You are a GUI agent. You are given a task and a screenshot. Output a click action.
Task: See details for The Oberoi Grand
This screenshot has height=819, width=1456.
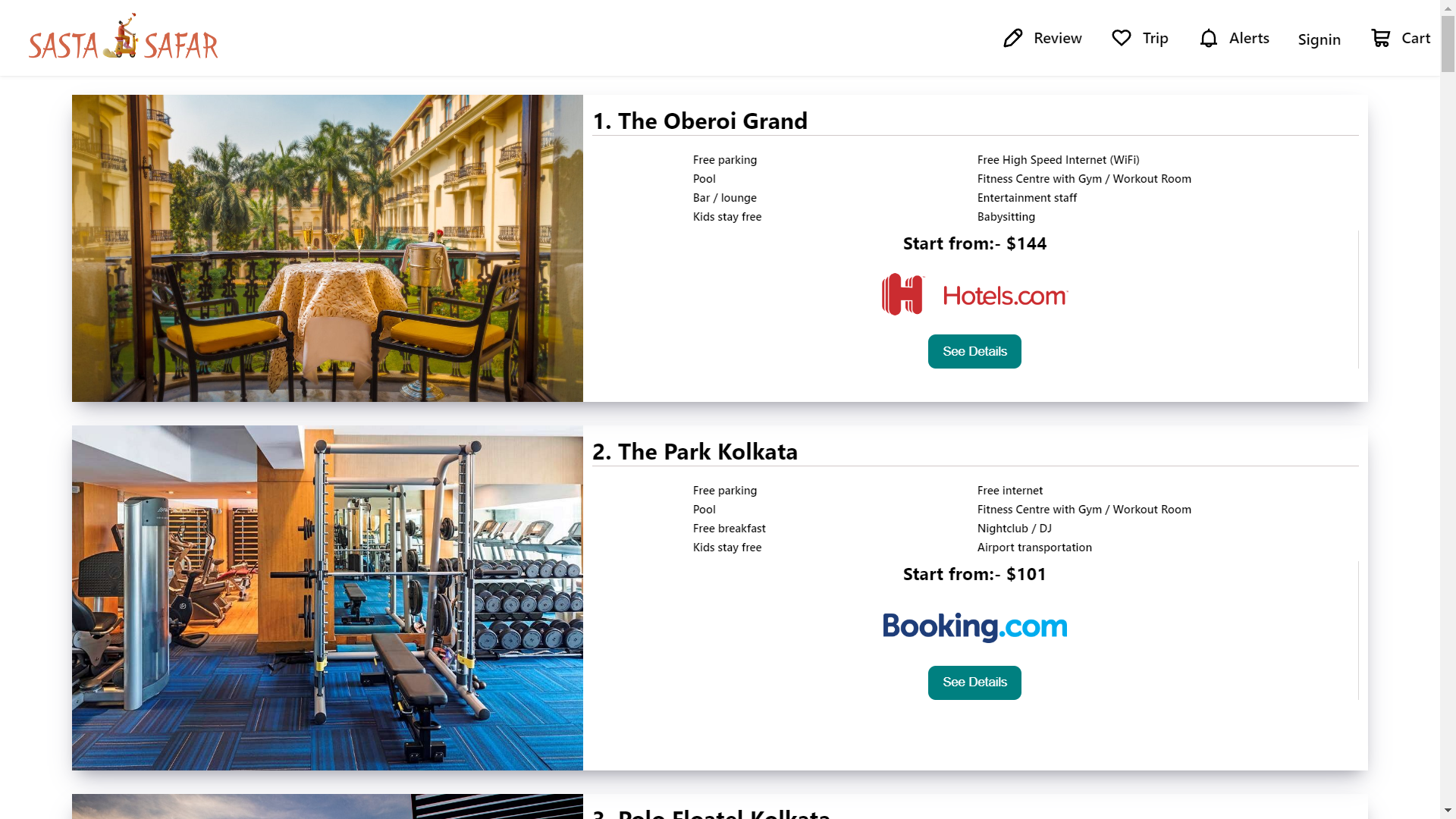pyautogui.click(x=974, y=351)
